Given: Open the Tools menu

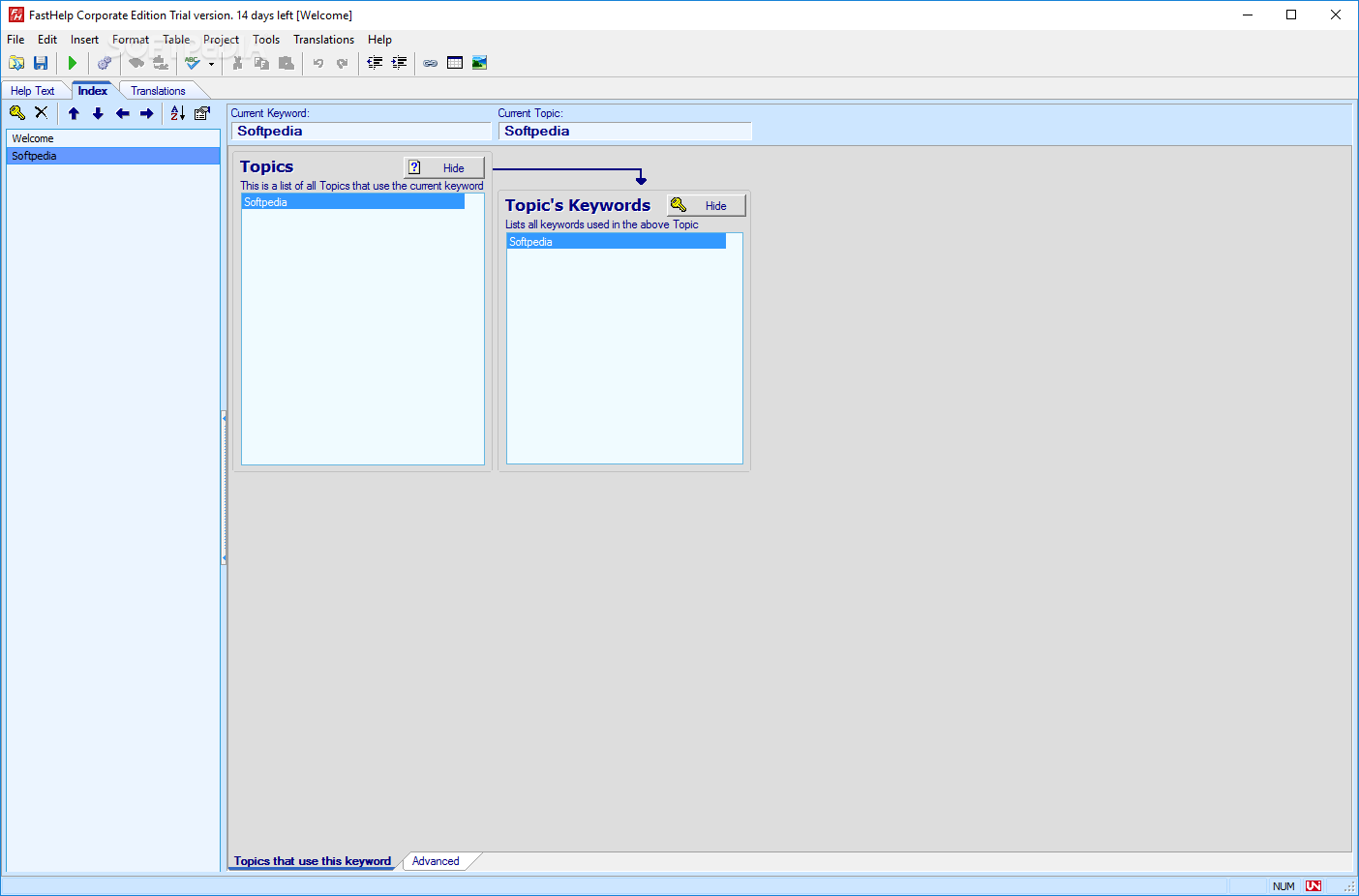Looking at the screenshot, I should pyautogui.click(x=266, y=40).
